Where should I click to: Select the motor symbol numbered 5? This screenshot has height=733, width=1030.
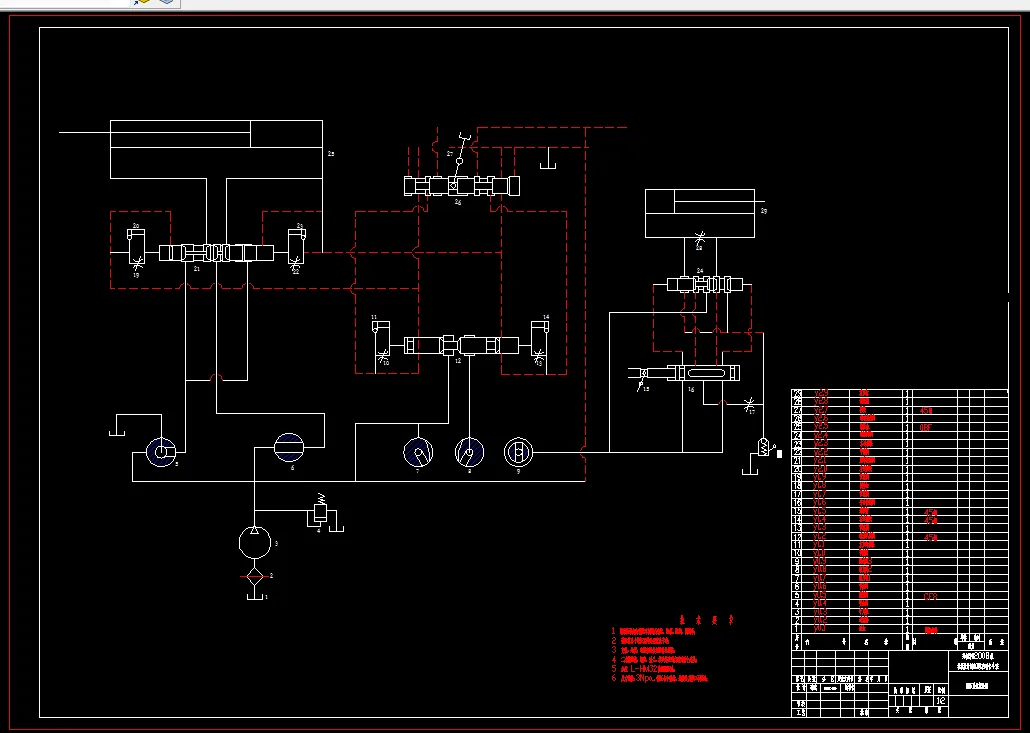pos(161,452)
